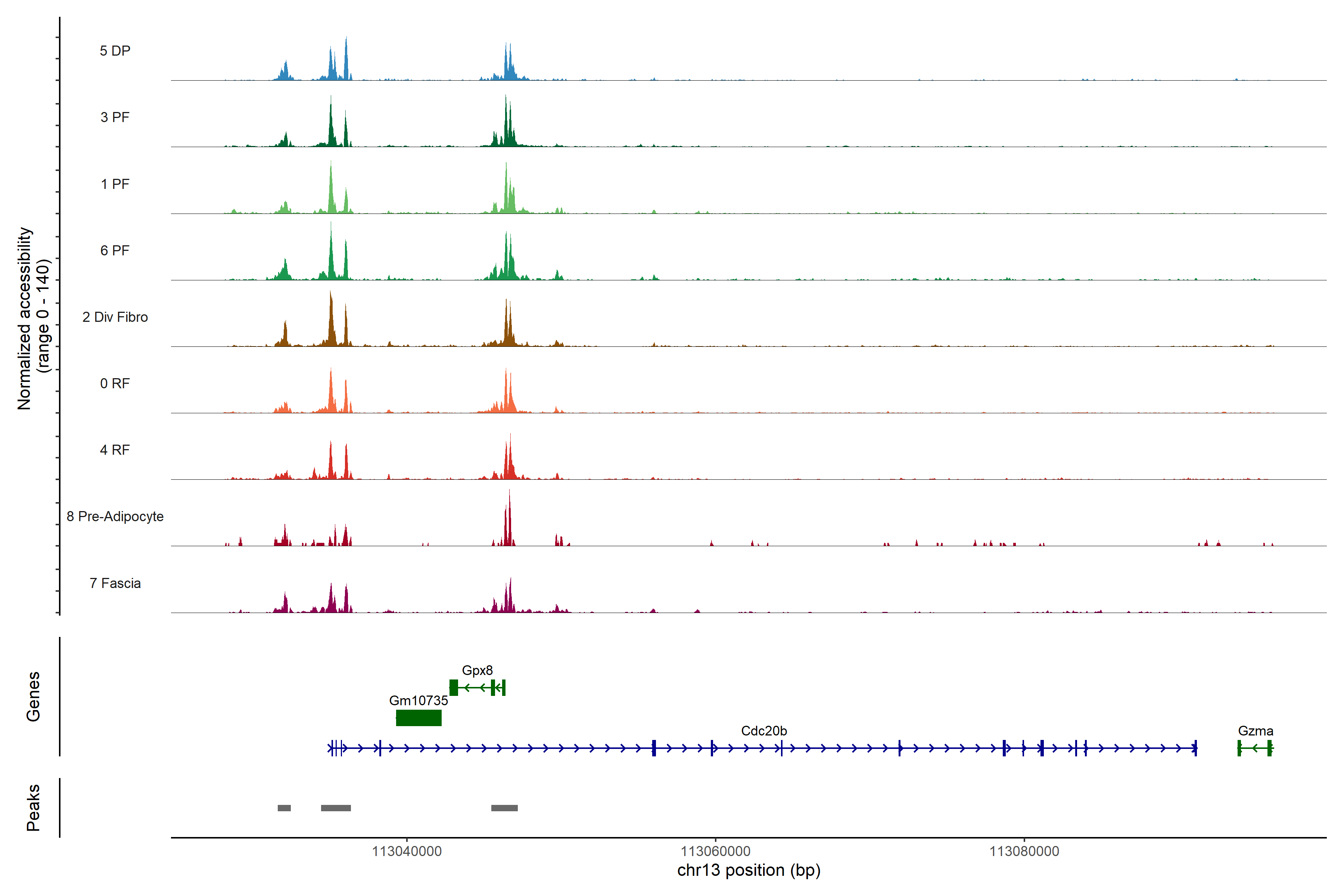Click the rightmost gray peak bar
The width and height of the screenshot is (1344, 896).
click(505, 808)
